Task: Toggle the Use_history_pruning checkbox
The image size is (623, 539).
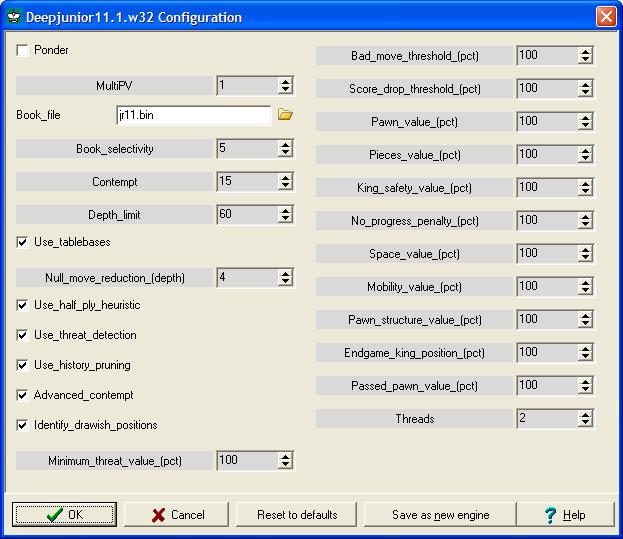Action: point(24,365)
